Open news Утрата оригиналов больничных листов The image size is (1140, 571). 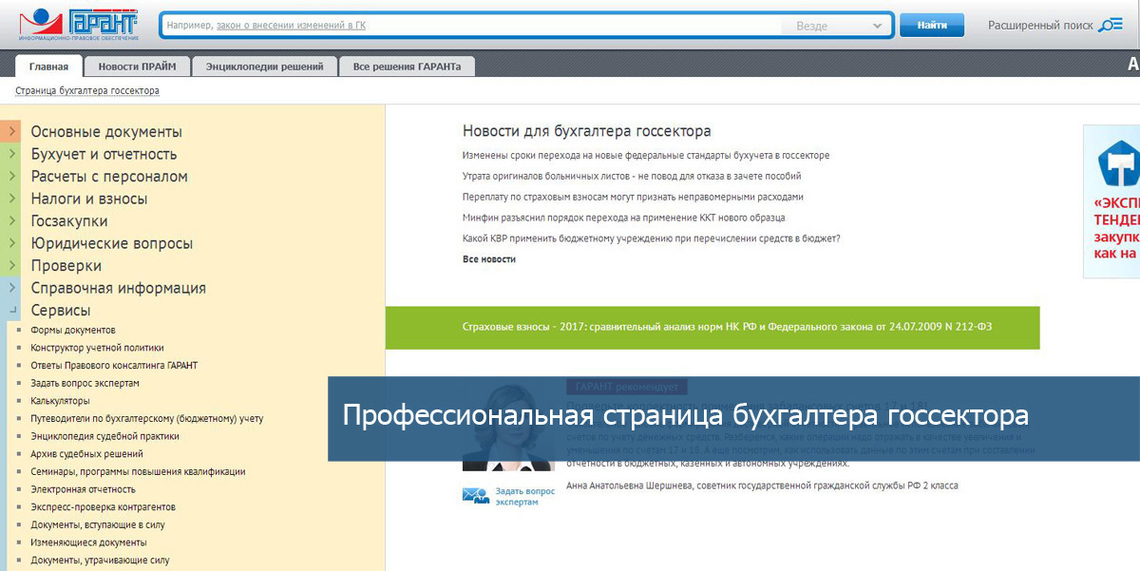coord(632,176)
